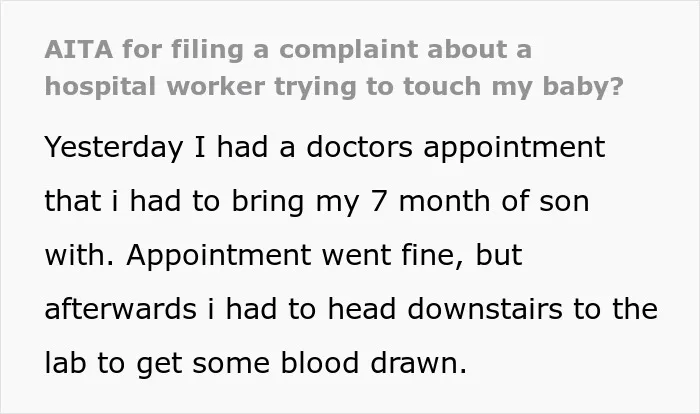Click the text '7 month of son'
The image size is (700, 414).
(480, 201)
